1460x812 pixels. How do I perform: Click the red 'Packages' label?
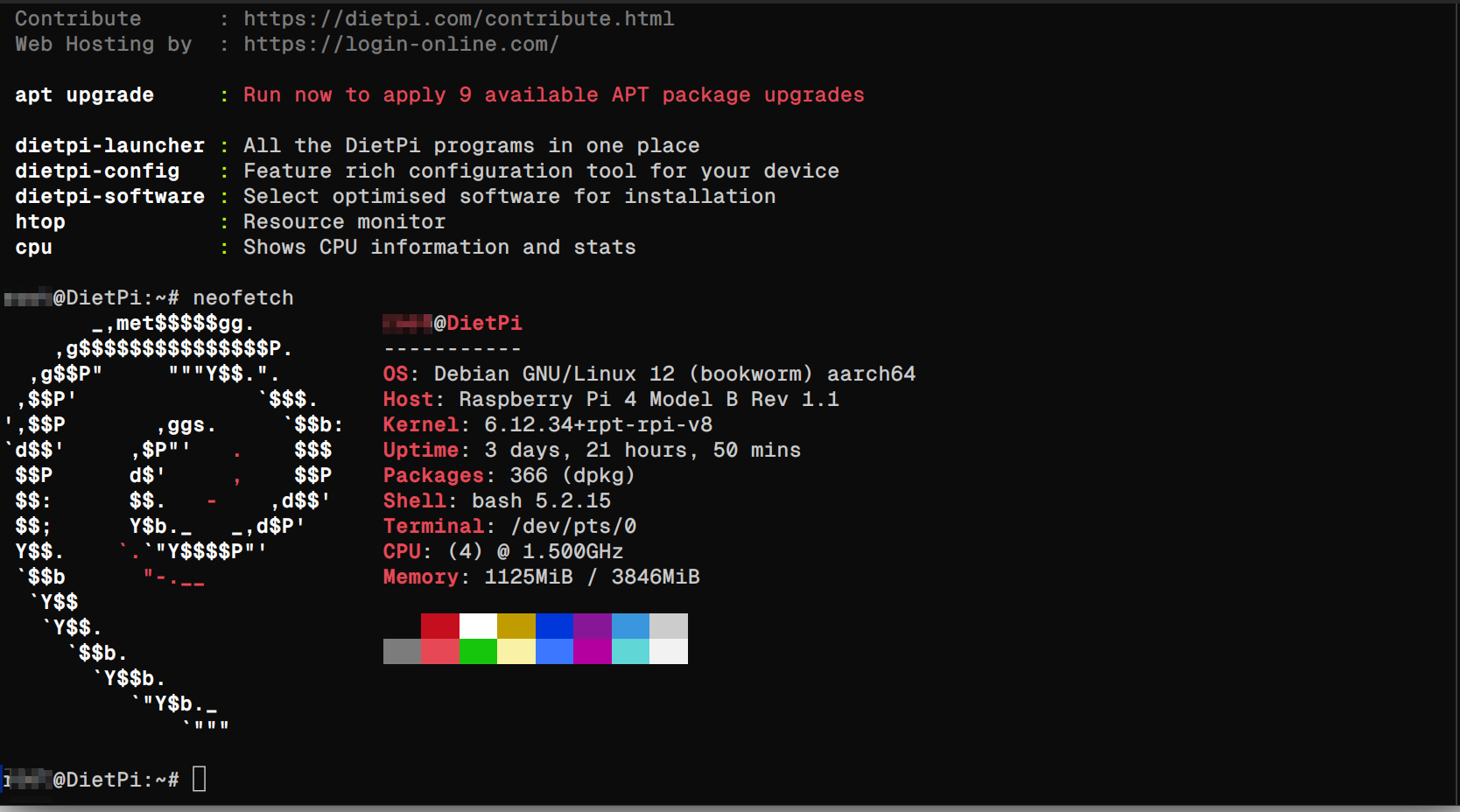(x=433, y=475)
